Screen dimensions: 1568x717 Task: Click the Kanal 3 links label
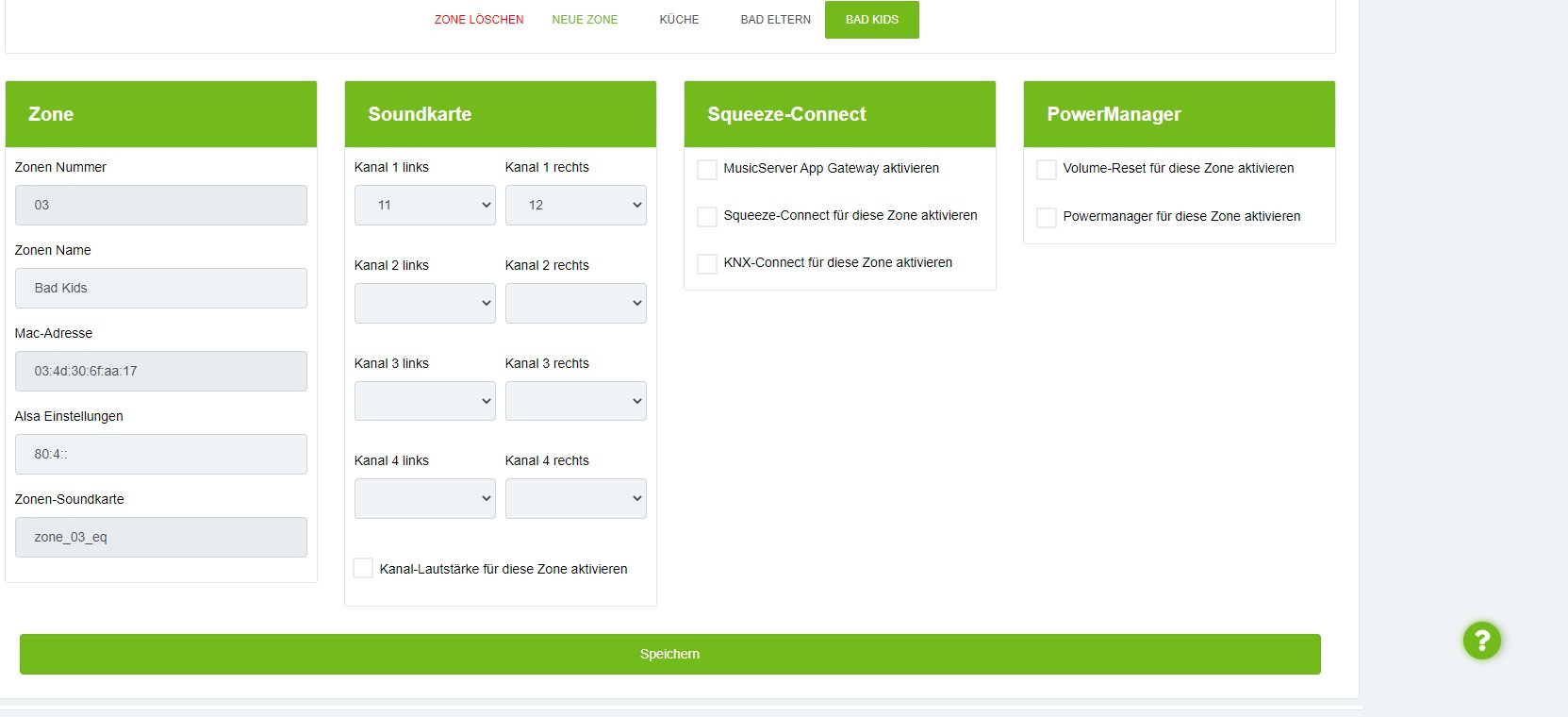pos(391,363)
